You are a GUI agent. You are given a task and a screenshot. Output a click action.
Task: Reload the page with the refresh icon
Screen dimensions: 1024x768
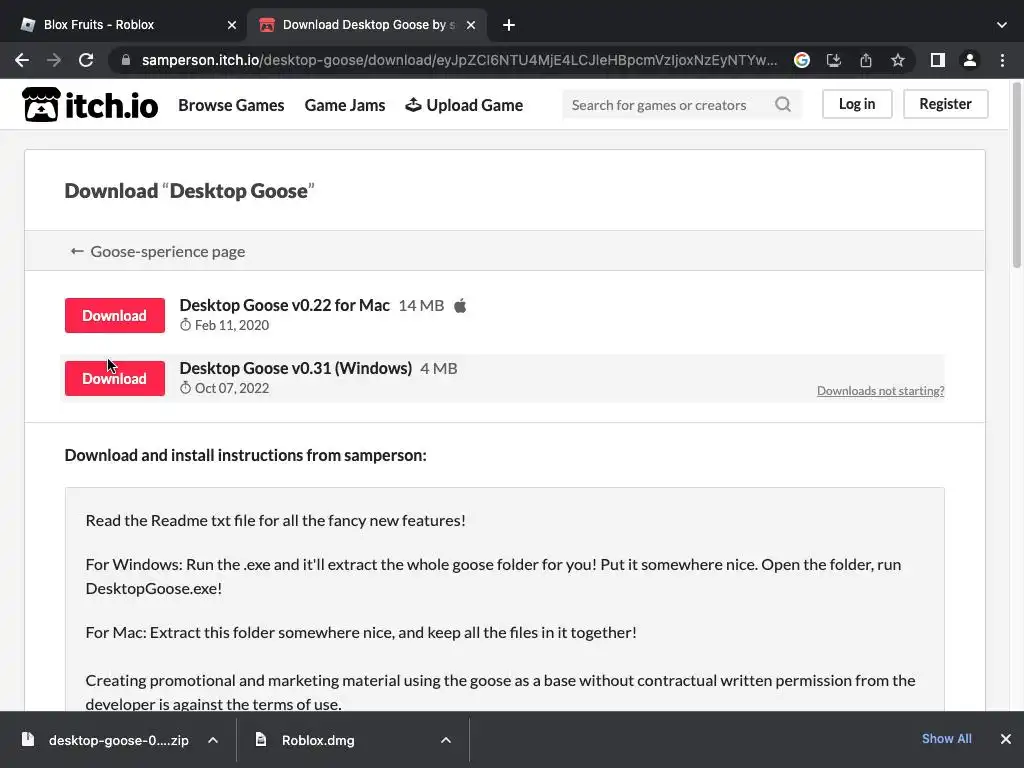tap(86, 60)
